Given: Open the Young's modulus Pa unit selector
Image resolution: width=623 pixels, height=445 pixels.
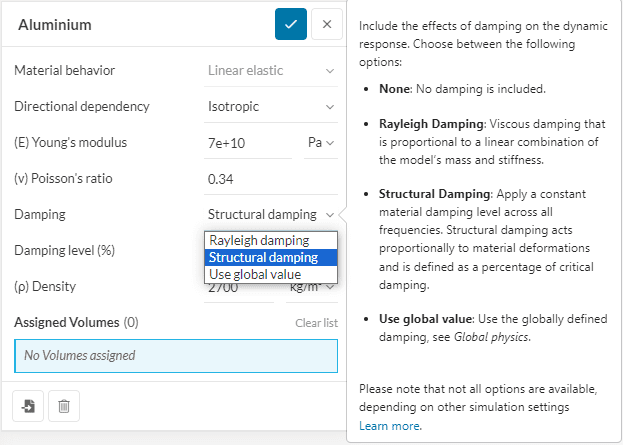Looking at the screenshot, I should pyautogui.click(x=321, y=143).
